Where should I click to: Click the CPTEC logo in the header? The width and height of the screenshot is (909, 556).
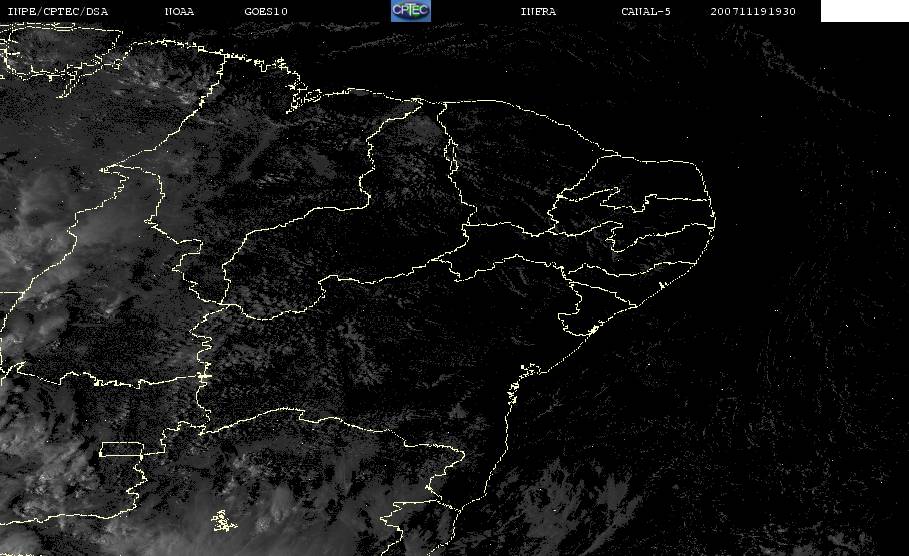(410, 10)
